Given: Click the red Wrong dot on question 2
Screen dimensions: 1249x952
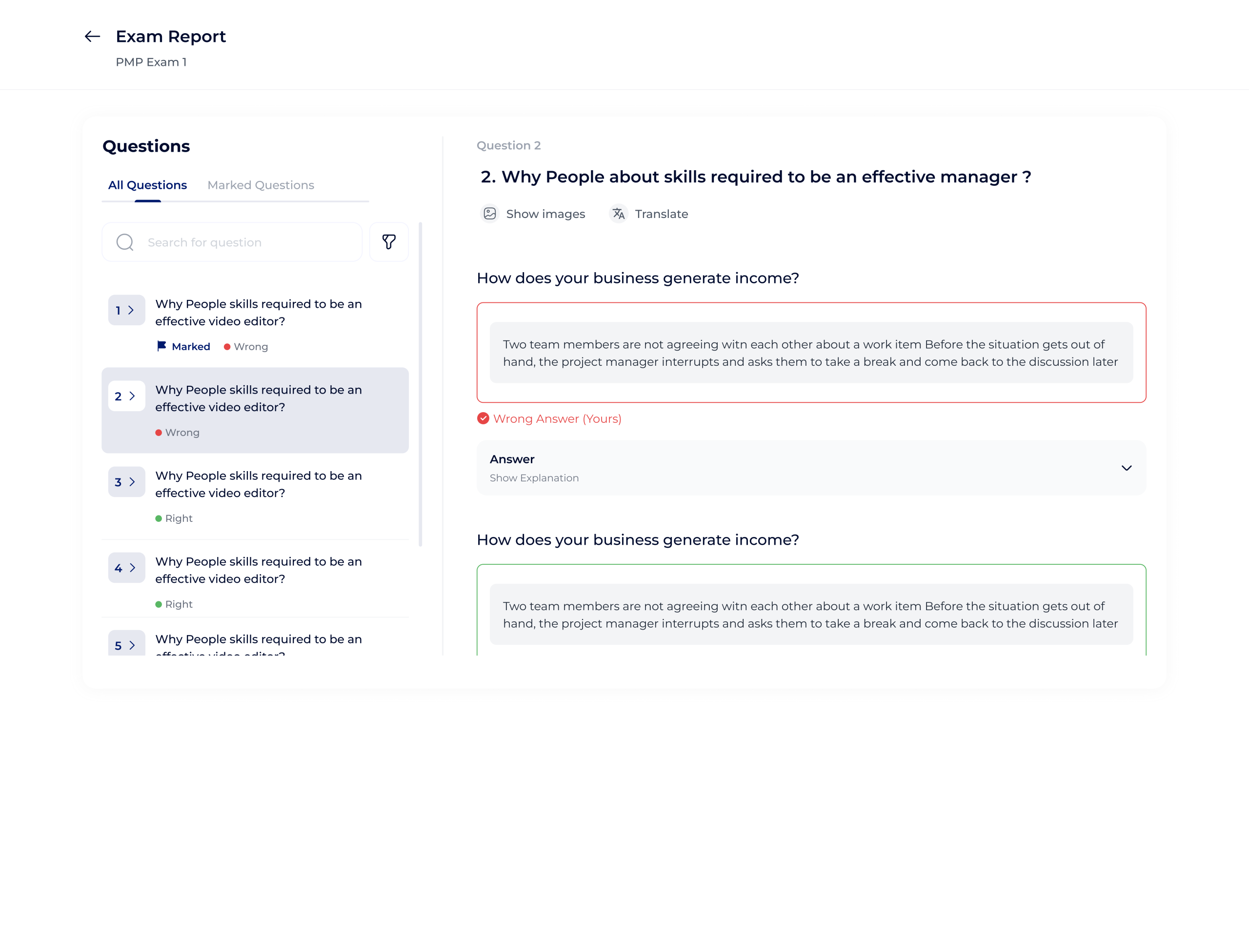Looking at the screenshot, I should click(159, 433).
